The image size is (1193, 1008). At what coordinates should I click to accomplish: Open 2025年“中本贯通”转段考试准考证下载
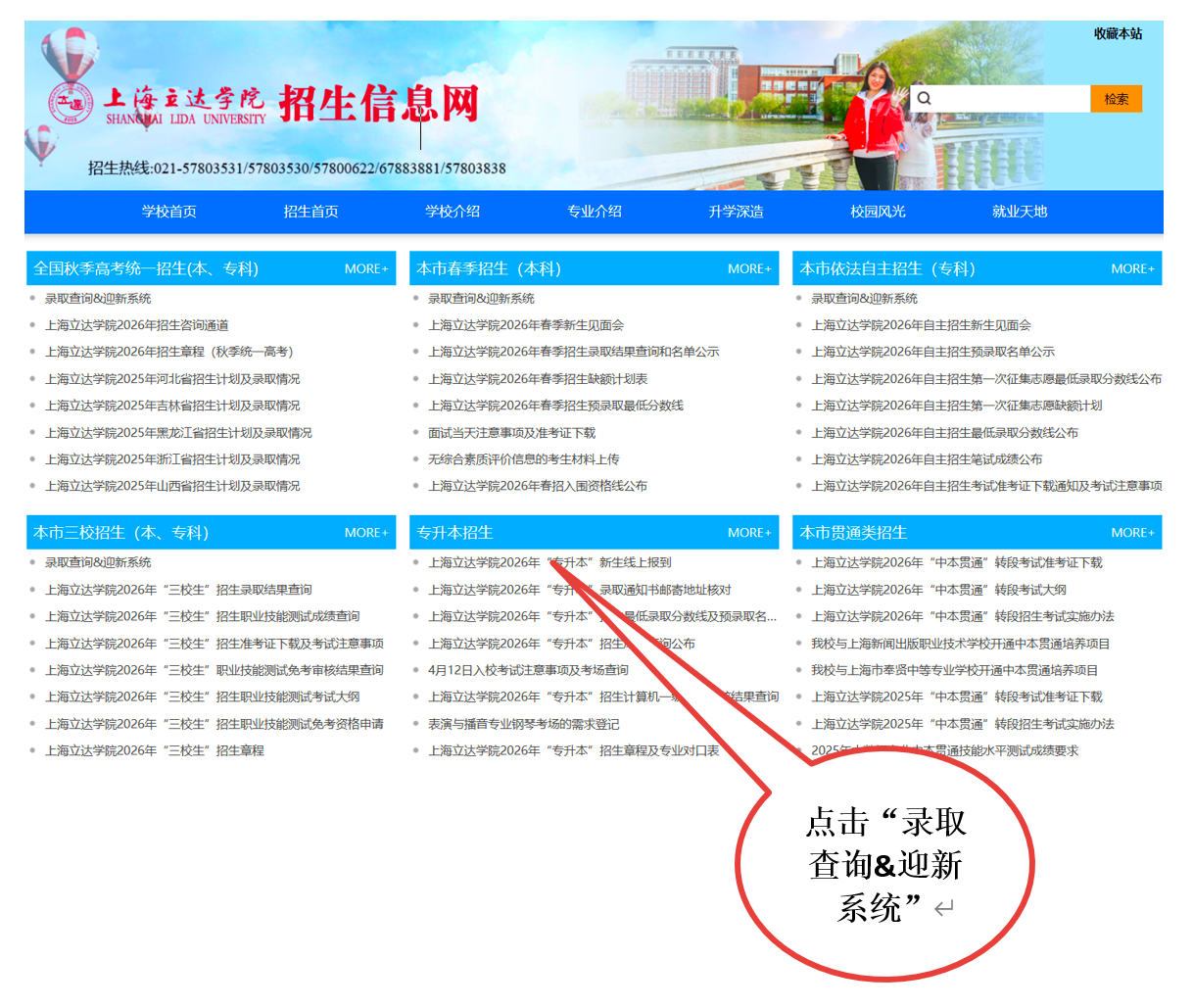[957, 696]
